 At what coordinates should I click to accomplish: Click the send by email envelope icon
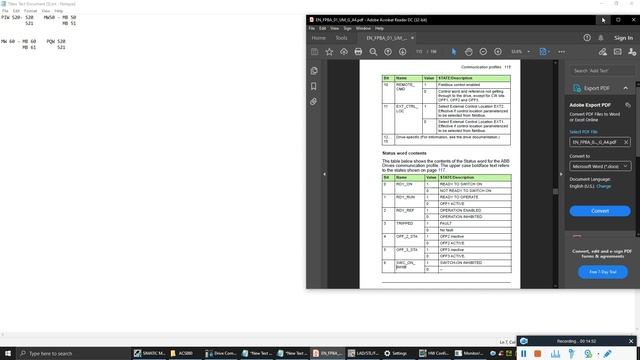click(x=618, y=52)
